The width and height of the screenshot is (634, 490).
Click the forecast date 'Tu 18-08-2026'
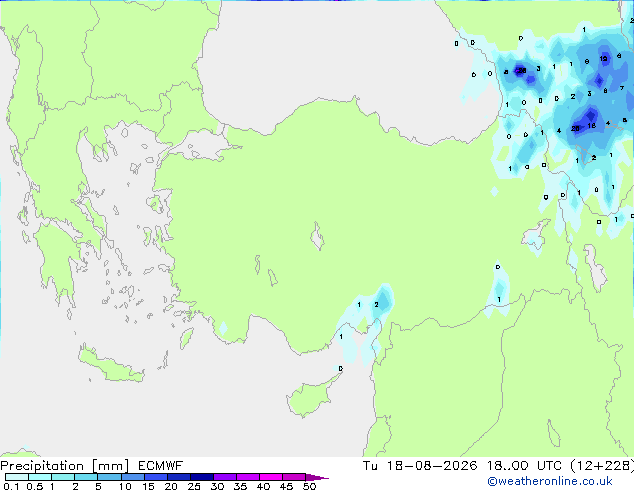(x=420, y=466)
